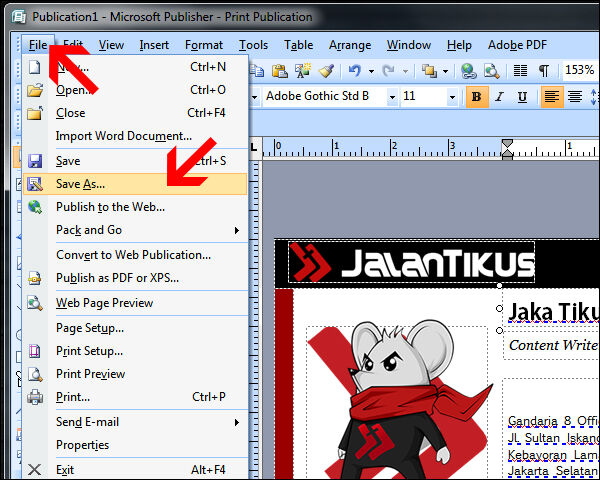
Task: Choose Save As... from File menu
Action: pyautogui.click(x=135, y=184)
